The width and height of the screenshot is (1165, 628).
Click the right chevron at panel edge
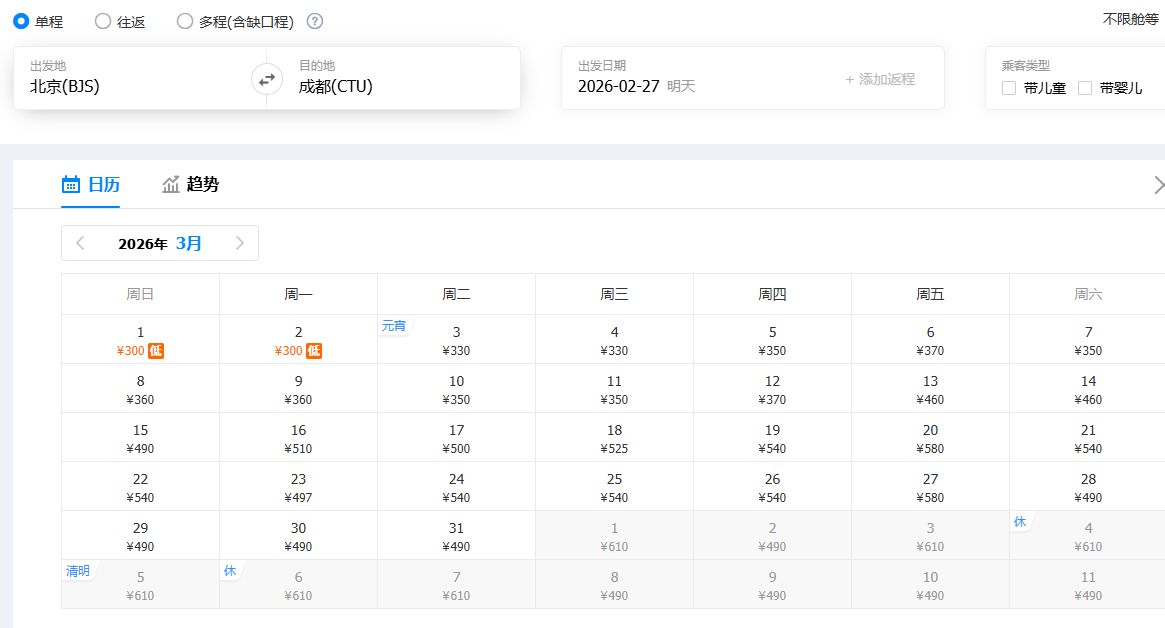click(x=1158, y=185)
